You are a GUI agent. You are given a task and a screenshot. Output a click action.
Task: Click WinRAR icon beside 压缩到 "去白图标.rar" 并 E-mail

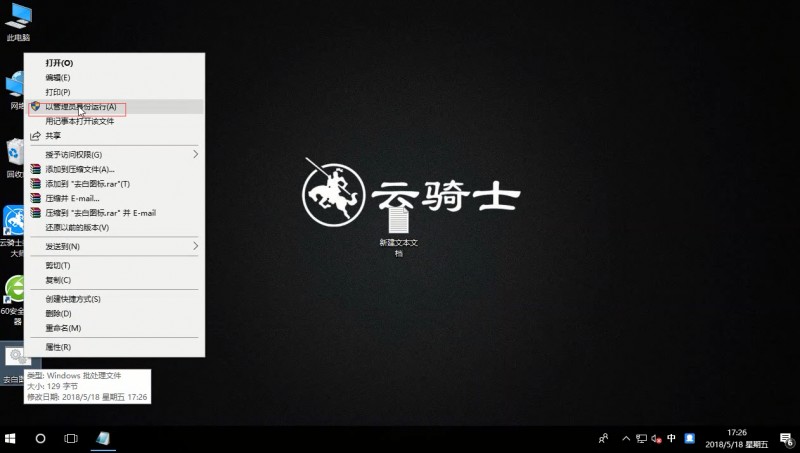[x=35, y=212]
